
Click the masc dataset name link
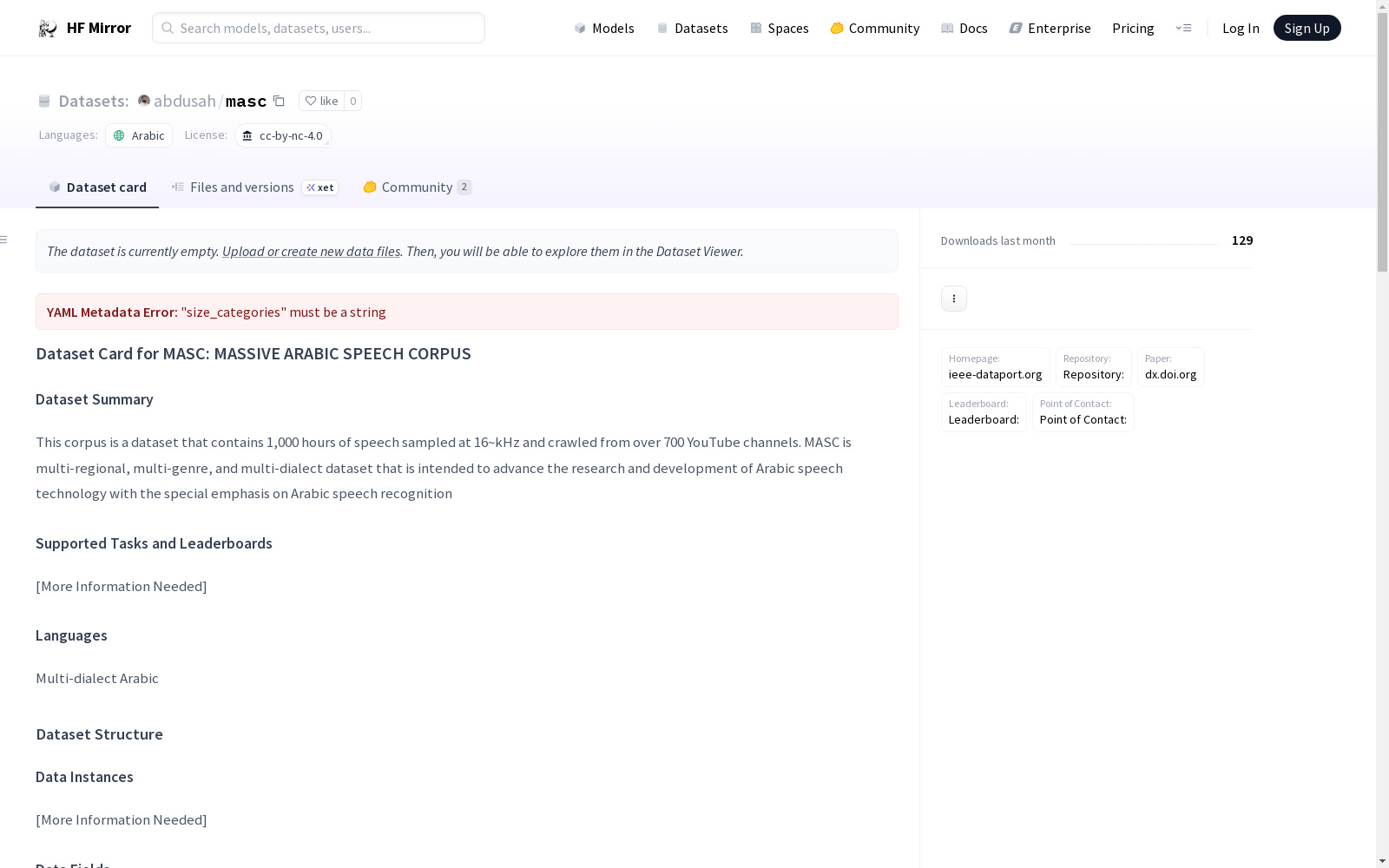(x=246, y=102)
